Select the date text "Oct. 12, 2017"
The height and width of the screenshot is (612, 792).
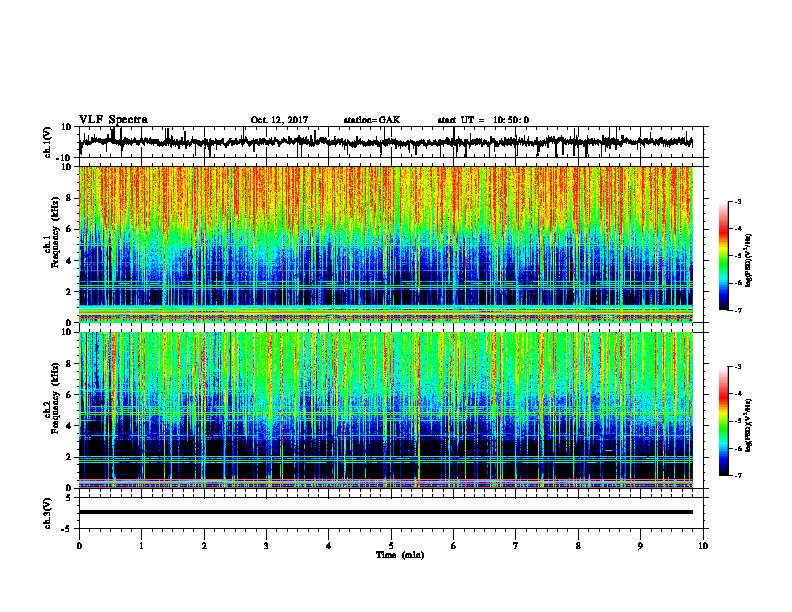point(279,120)
